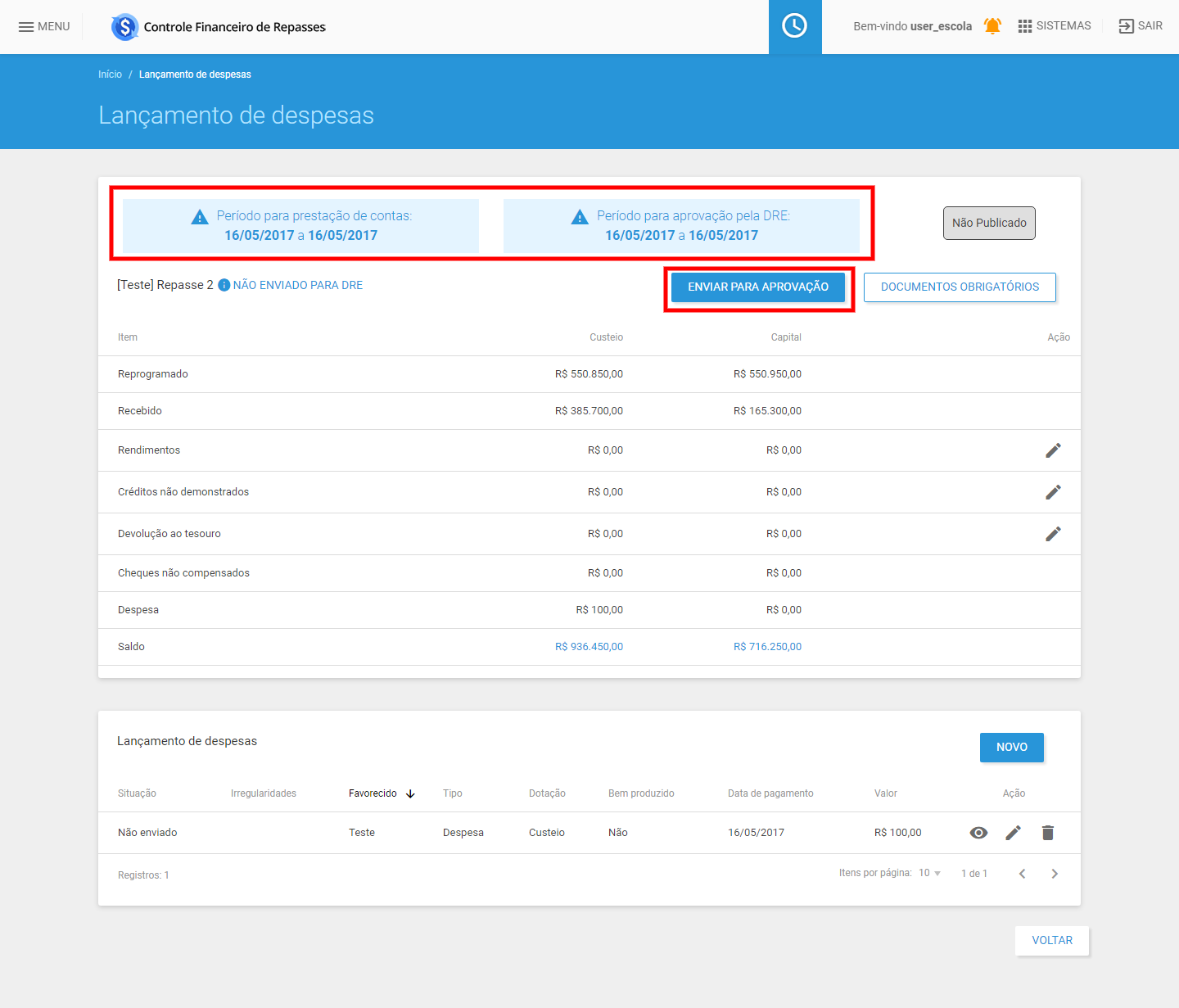Sort by Favorecido column arrow

[x=410, y=793]
